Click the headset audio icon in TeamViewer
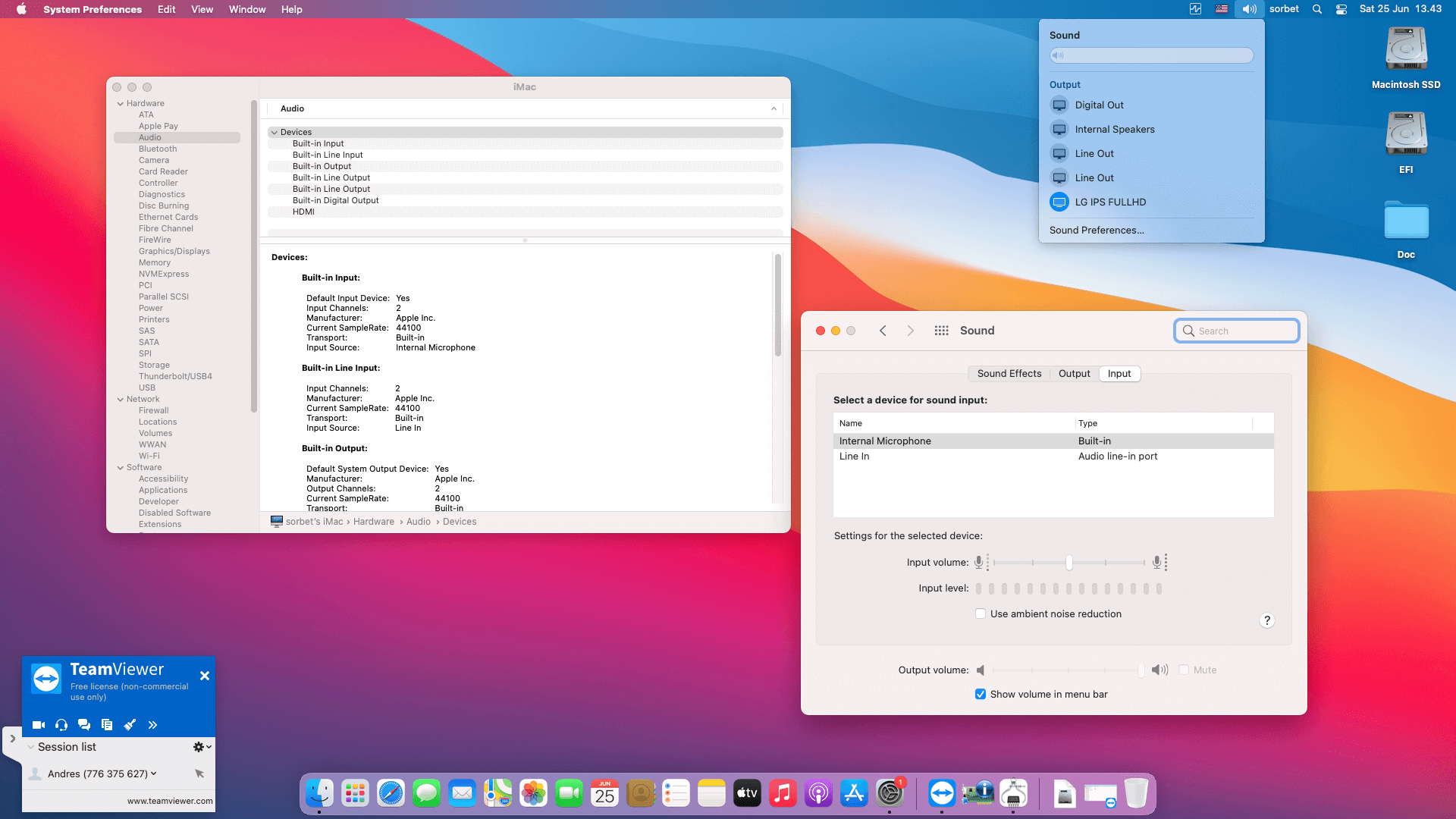This screenshot has height=819, width=1456. coord(61,724)
